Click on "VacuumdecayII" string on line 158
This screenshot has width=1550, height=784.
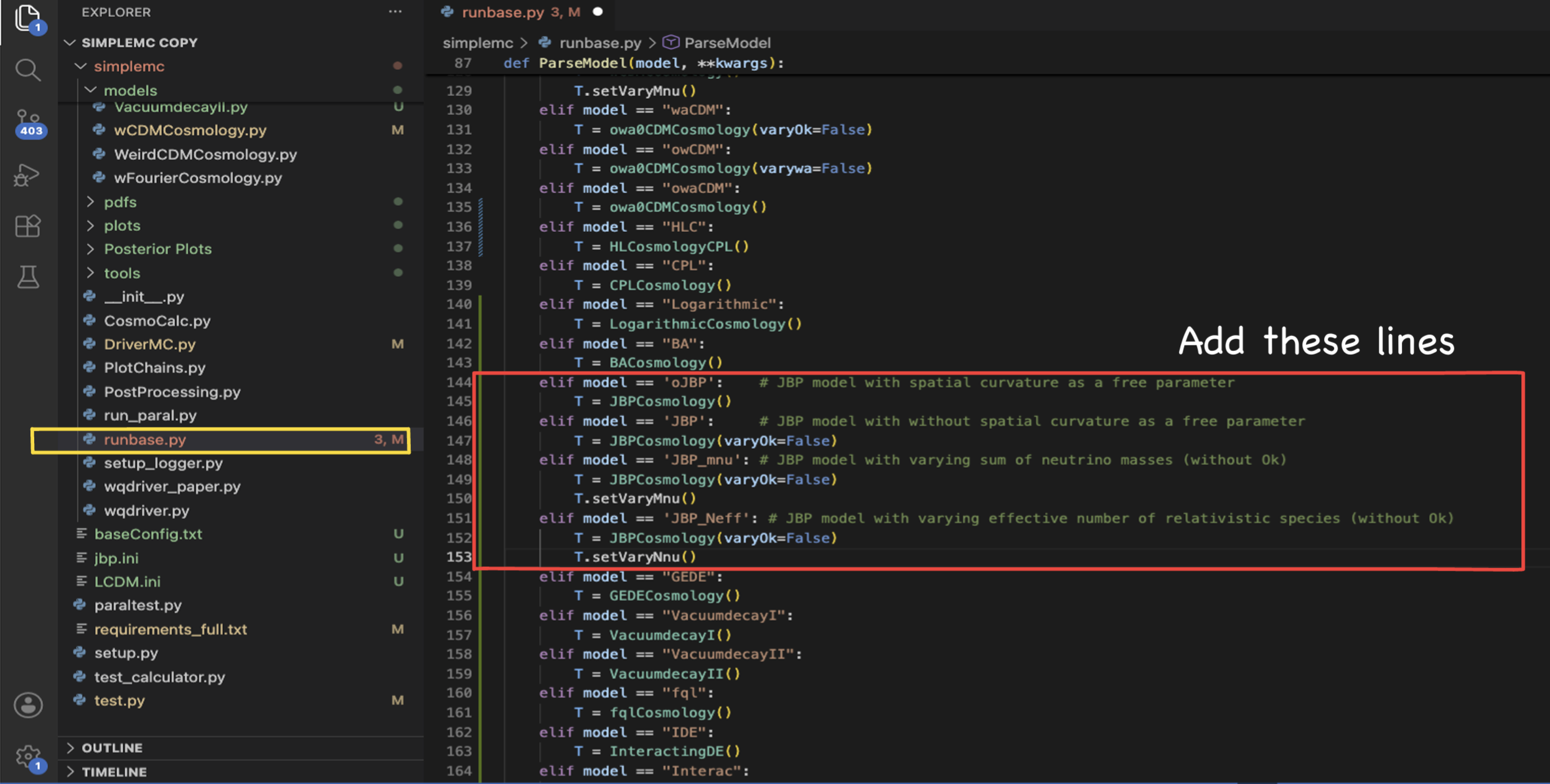coord(727,655)
